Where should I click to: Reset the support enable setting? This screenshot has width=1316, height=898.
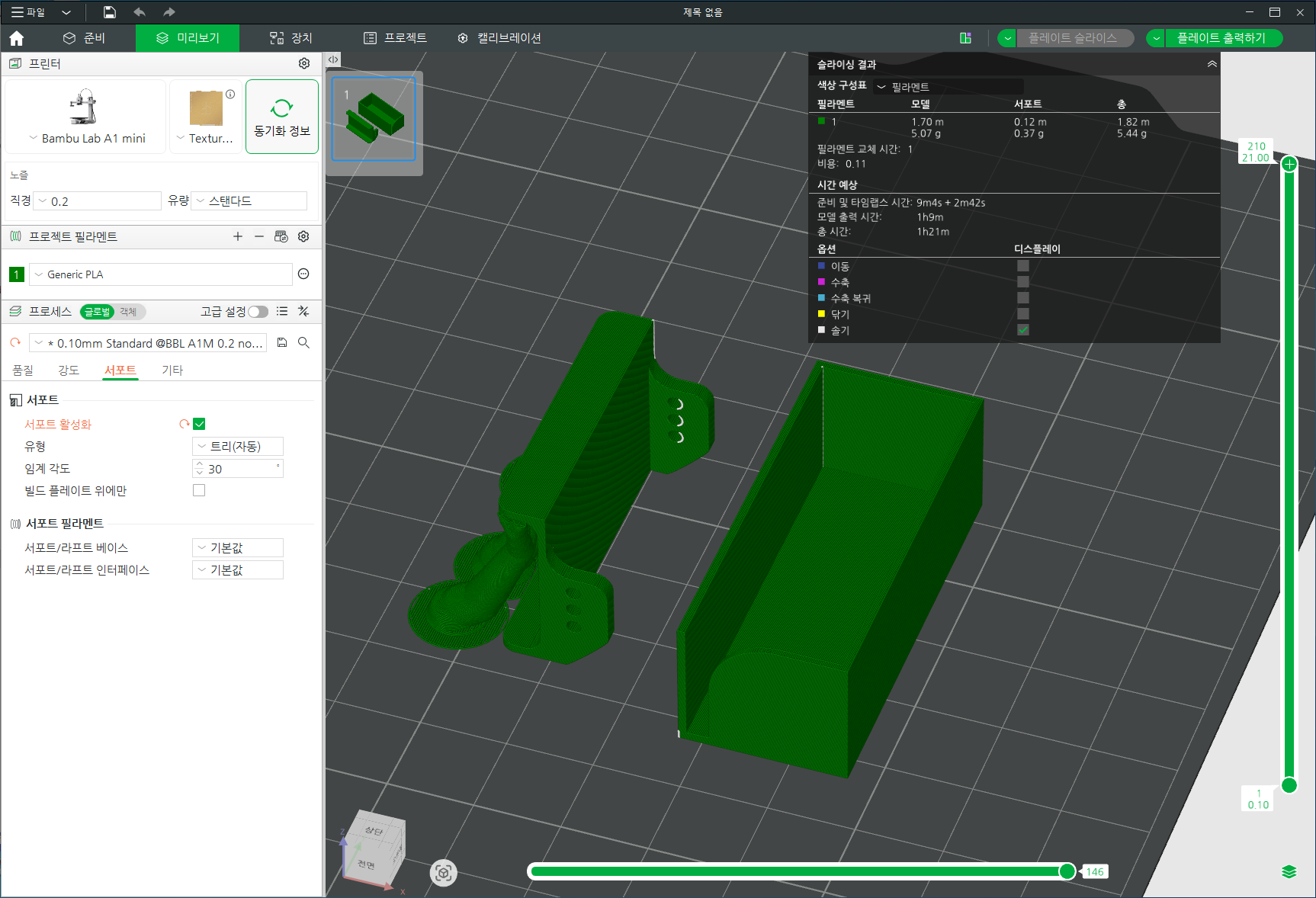coord(184,424)
